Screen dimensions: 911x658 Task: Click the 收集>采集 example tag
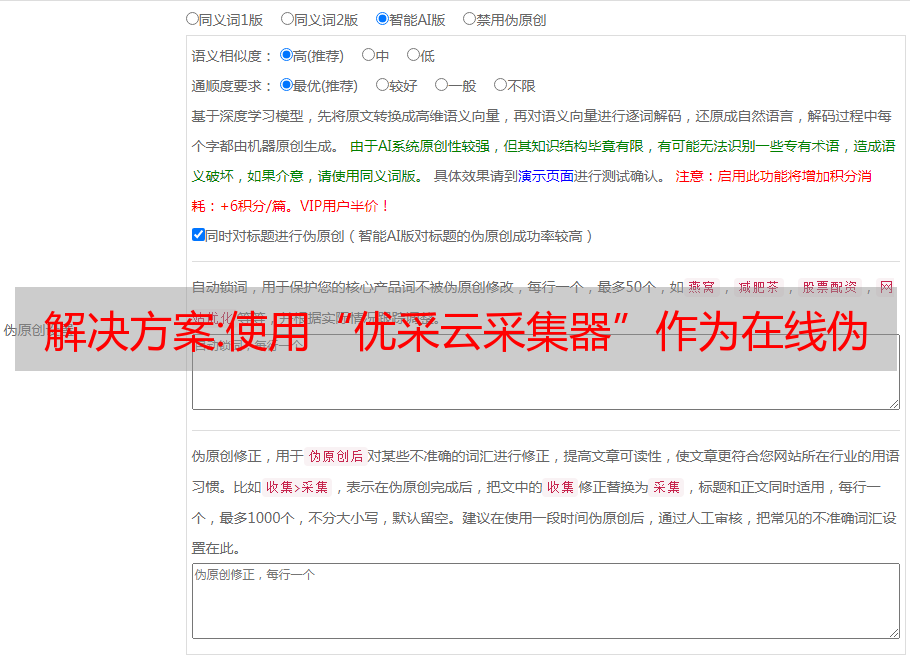pyautogui.click(x=297, y=487)
